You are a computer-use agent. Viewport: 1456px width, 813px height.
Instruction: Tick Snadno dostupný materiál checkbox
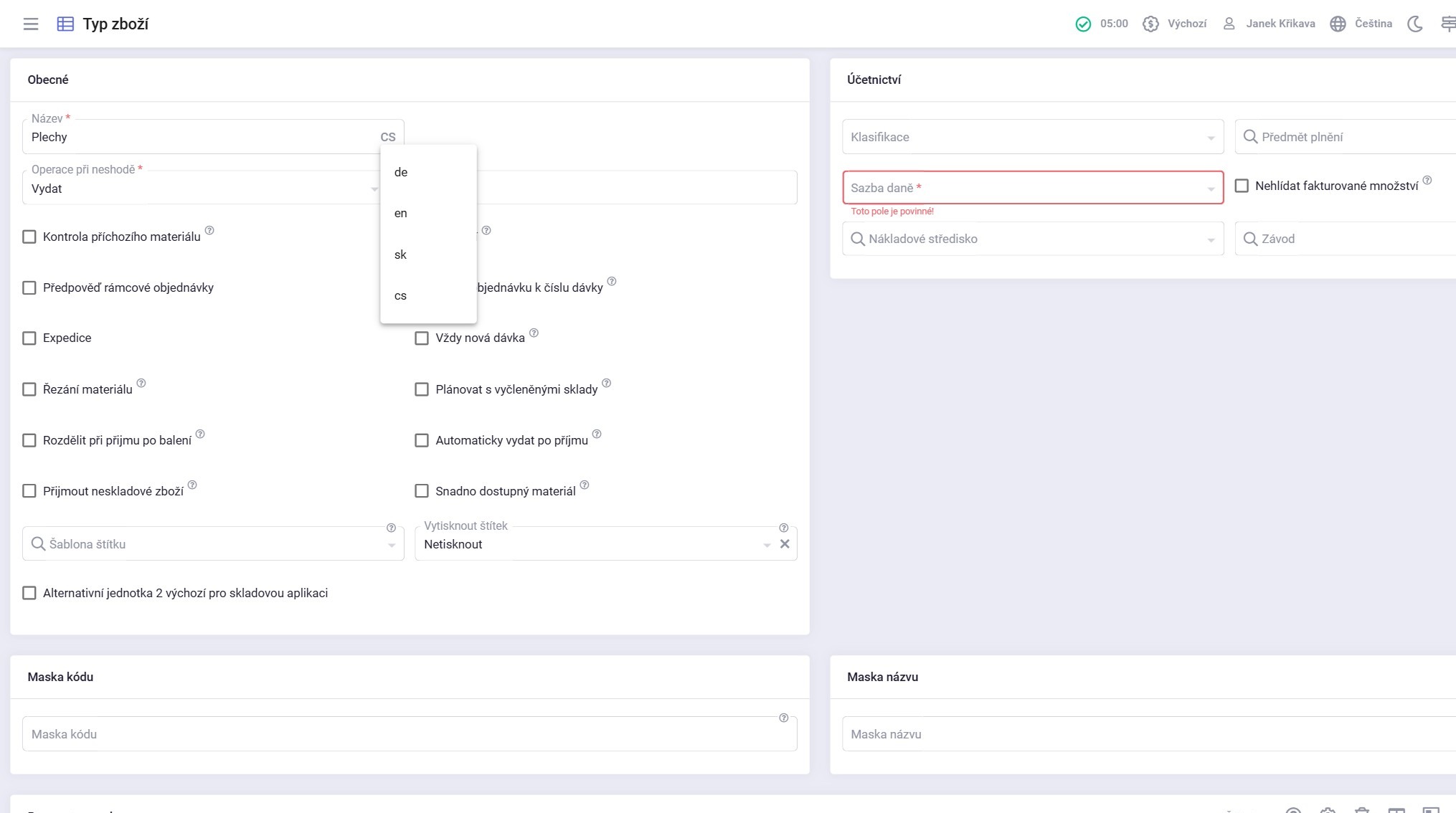point(422,491)
